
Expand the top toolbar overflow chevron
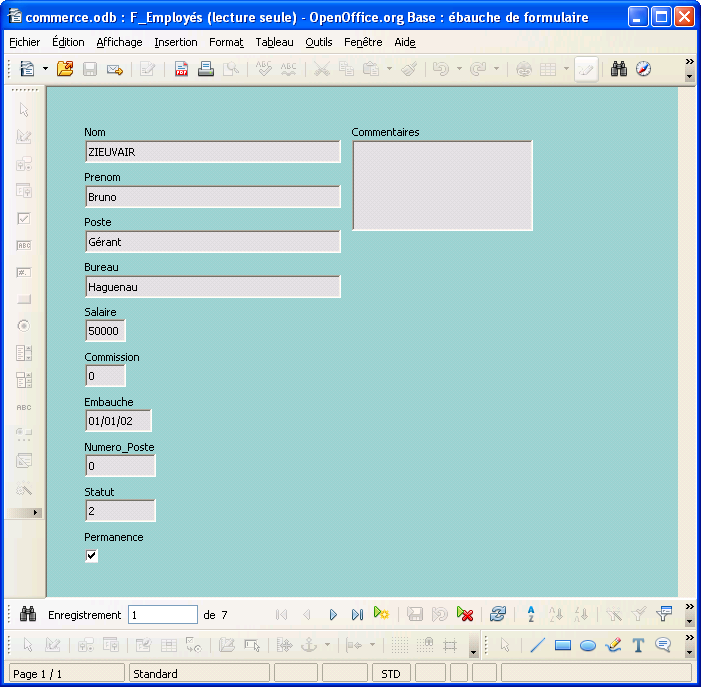[x=689, y=62]
